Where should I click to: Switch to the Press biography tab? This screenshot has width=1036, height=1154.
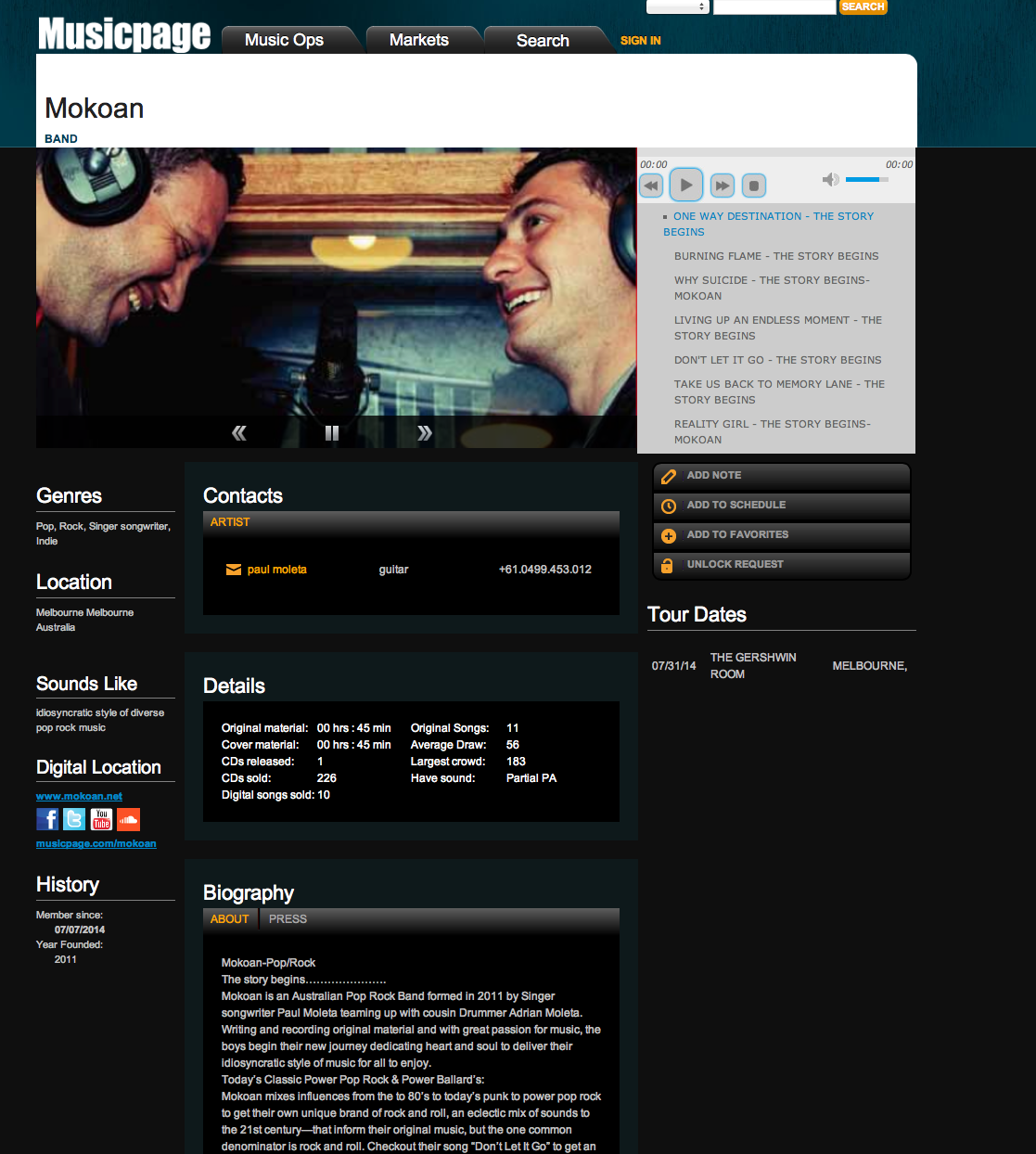[x=288, y=919]
